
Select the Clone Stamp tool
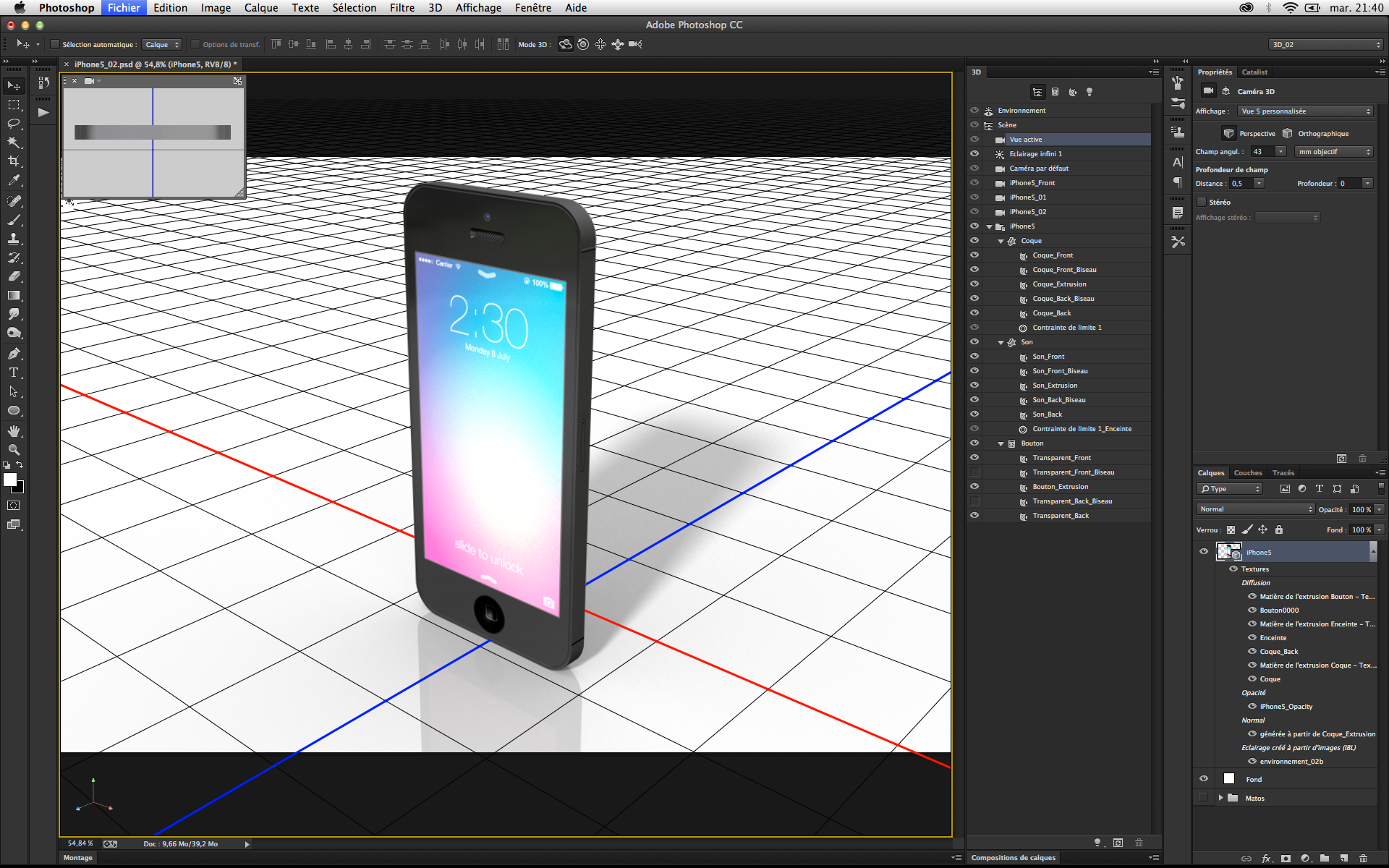click(14, 239)
